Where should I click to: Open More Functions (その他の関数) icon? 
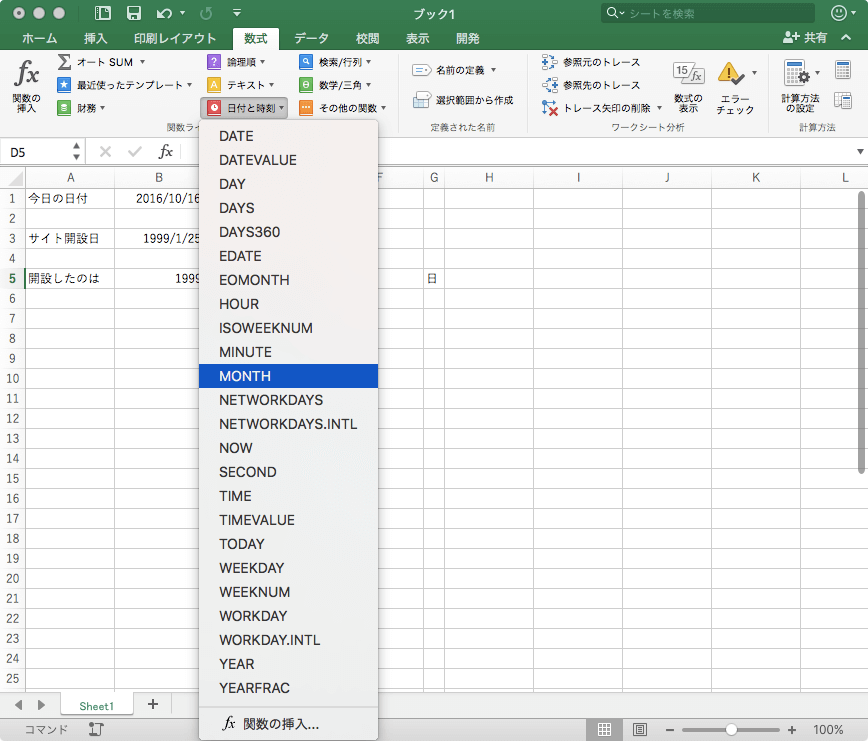click(306, 108)
